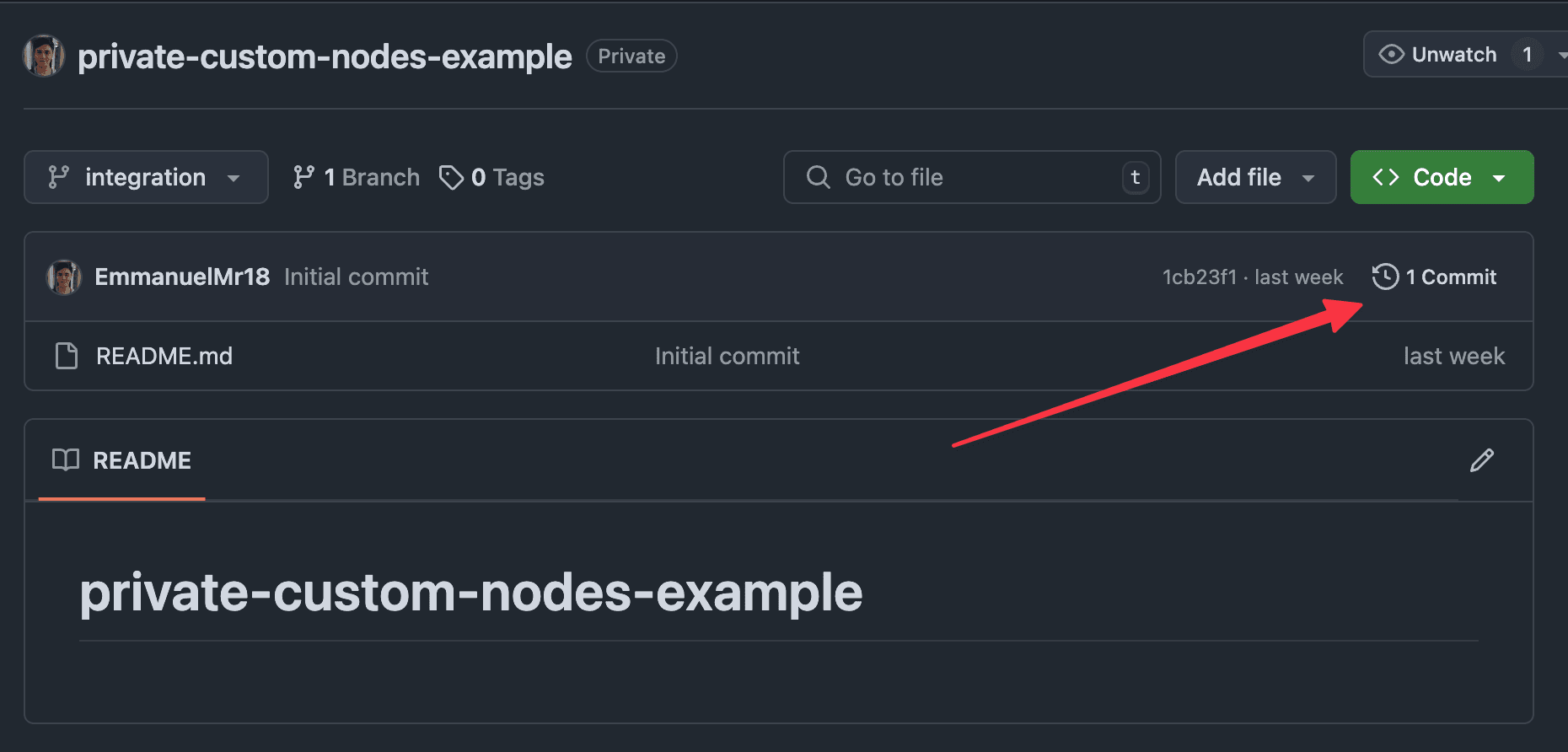Select the tags icon beside 0 Tags
1568x752 pixels.
[x=453, y=177]
